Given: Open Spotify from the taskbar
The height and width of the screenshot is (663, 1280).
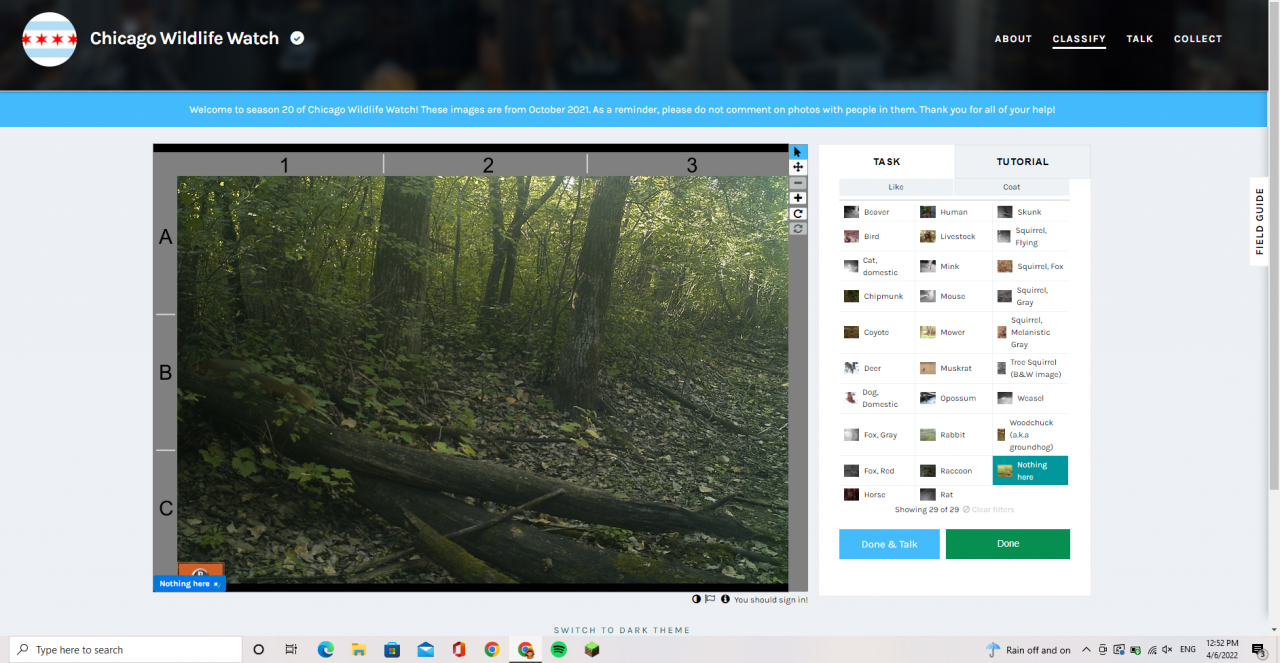Looking at the screenshot, I should pyautogui.click(x=559, y=649).
